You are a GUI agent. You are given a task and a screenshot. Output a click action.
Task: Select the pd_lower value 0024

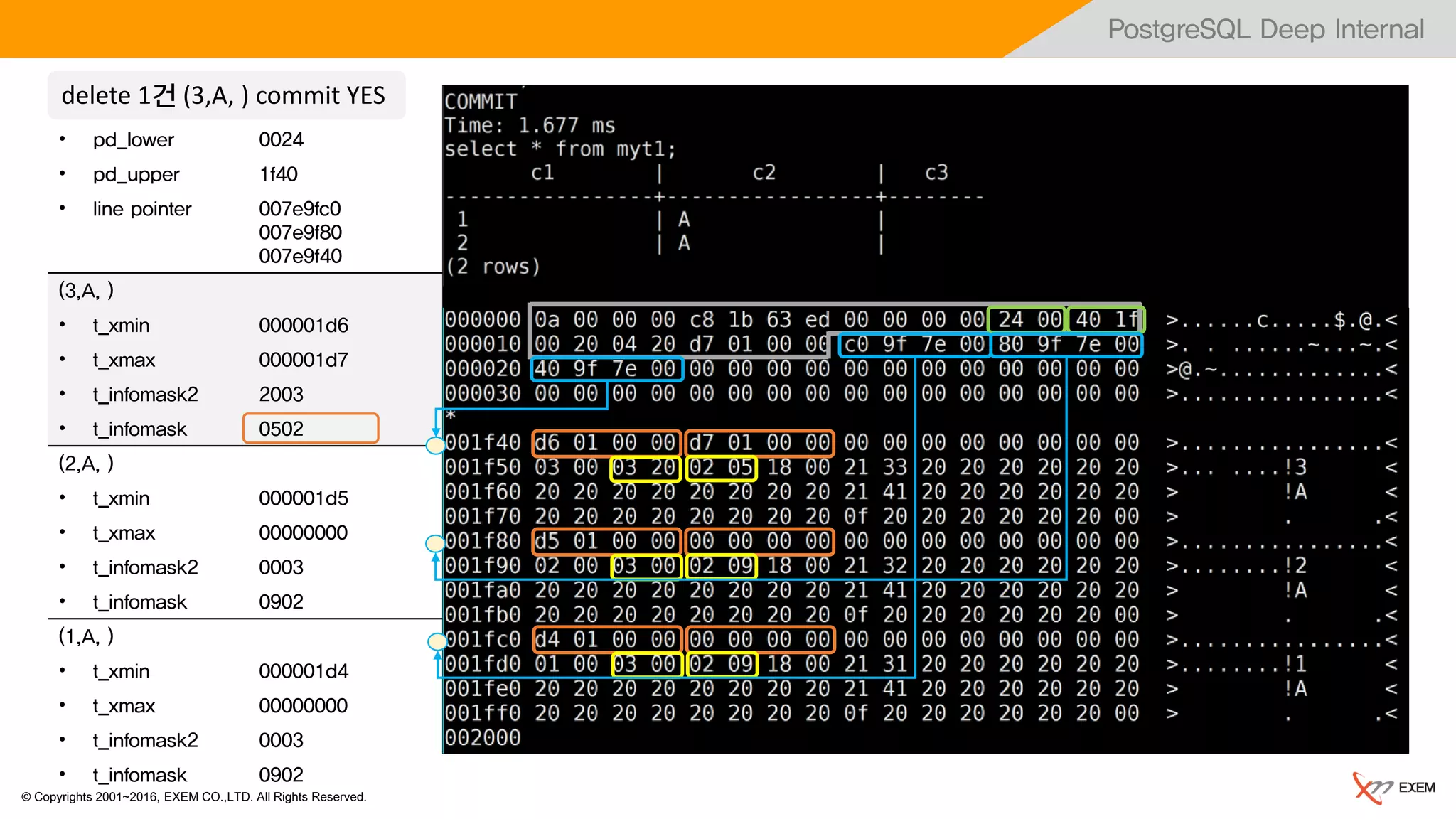pos(281,139)
